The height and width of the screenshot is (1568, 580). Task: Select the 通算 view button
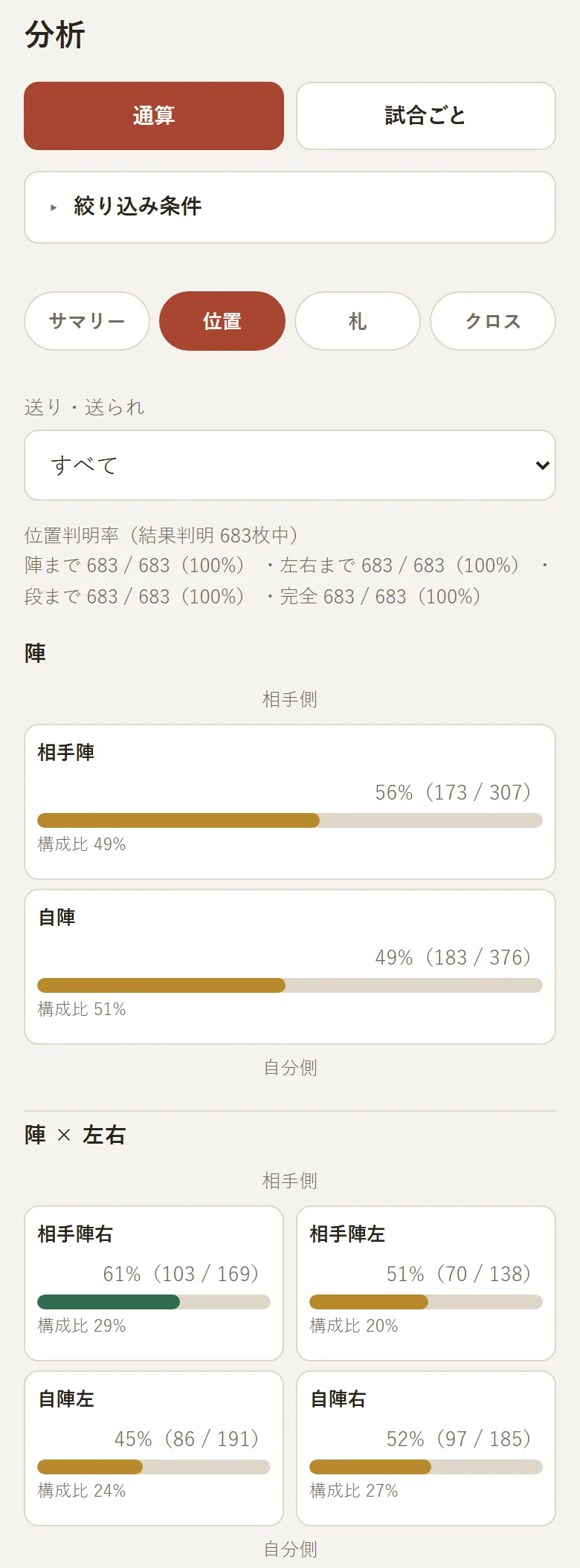[154, 116]
